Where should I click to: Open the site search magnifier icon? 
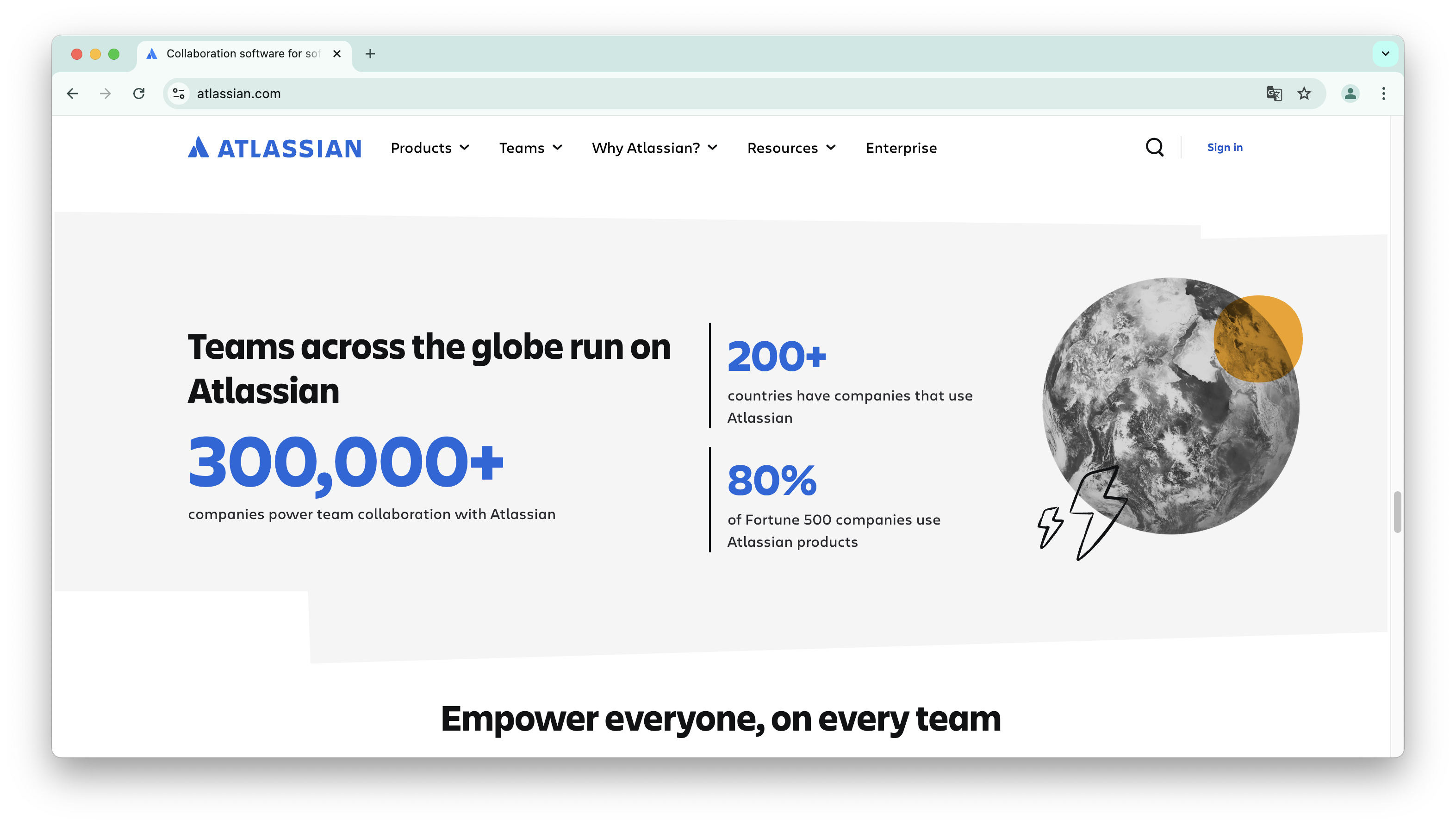point(1154,148)
